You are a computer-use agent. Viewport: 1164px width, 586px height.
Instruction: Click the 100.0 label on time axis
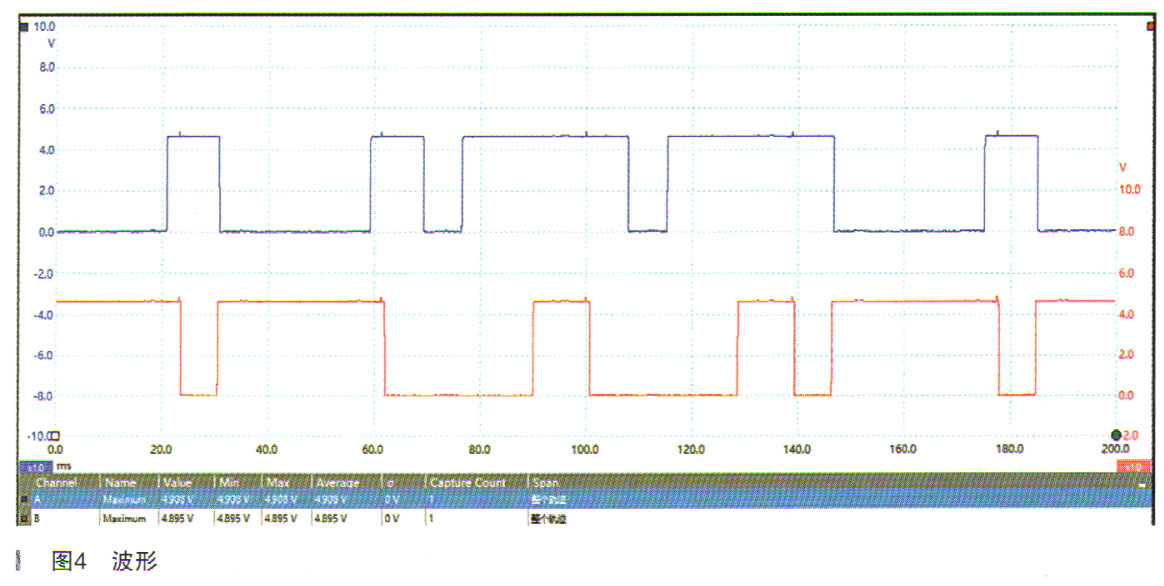tap(585, 449)
